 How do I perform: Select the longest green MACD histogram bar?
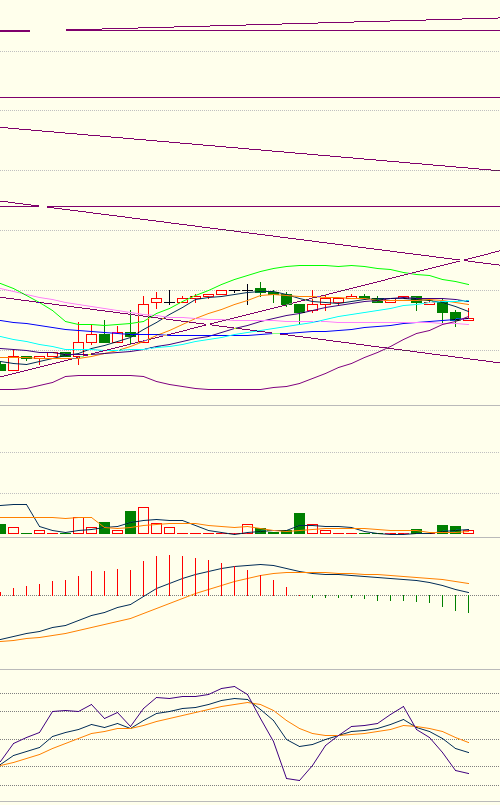click(469, 604)
